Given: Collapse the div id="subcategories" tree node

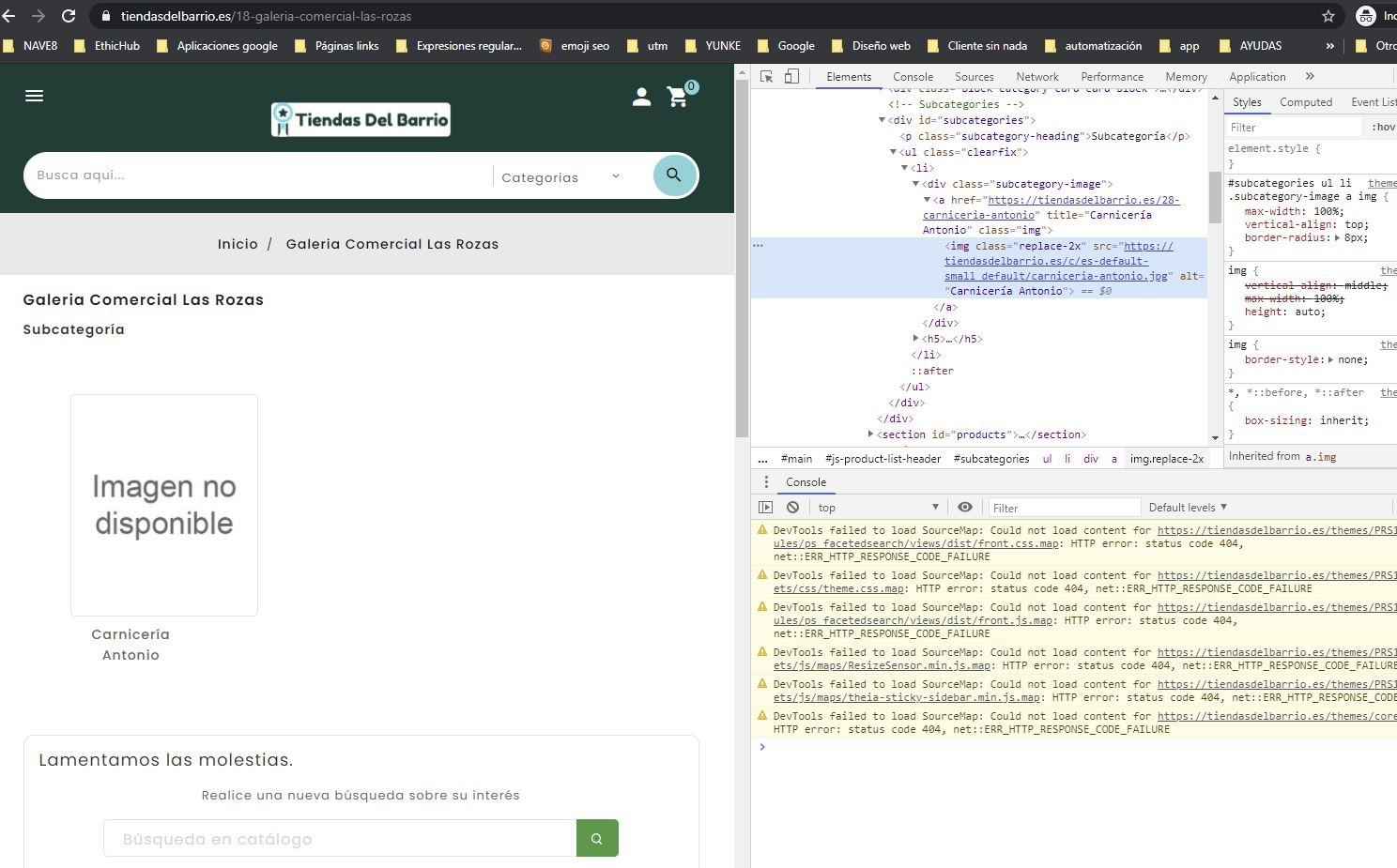Looking at the screenshot, I should (882, 120).
